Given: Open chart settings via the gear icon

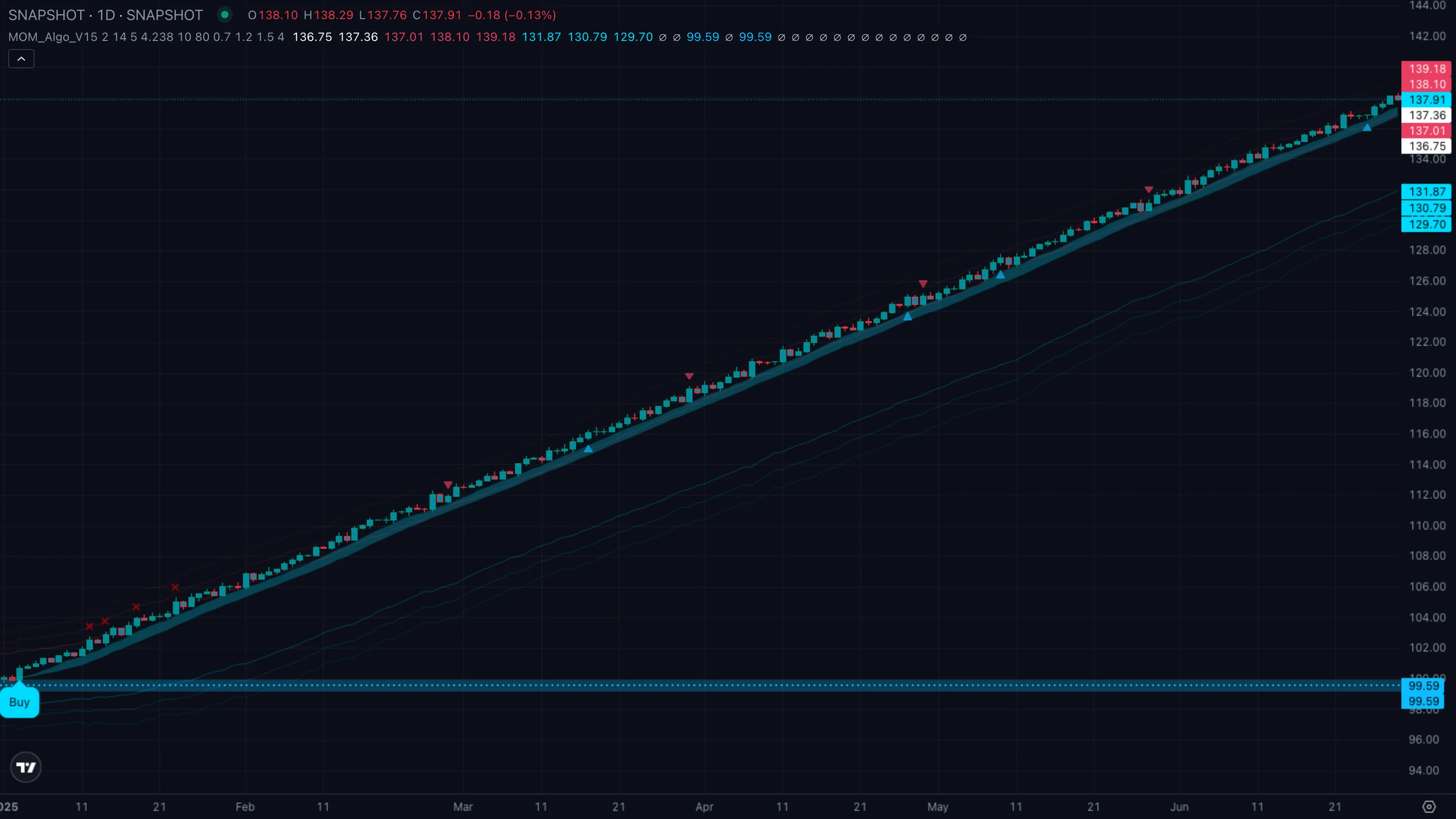Looking at the screenshot, I should pyautogui.click(x=1429, y=807).
